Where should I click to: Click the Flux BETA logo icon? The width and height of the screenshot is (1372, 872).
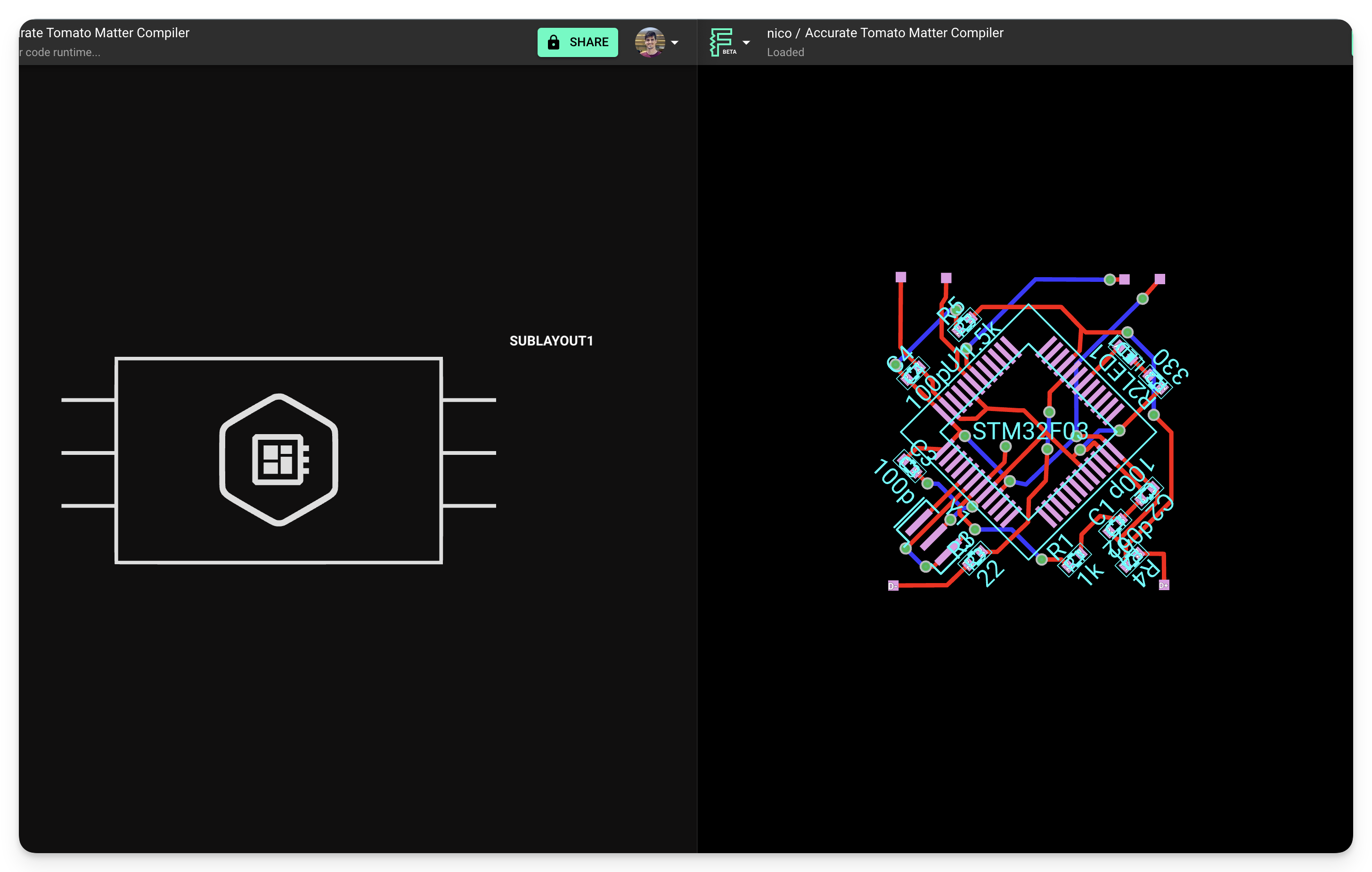(x=721, y=42)
